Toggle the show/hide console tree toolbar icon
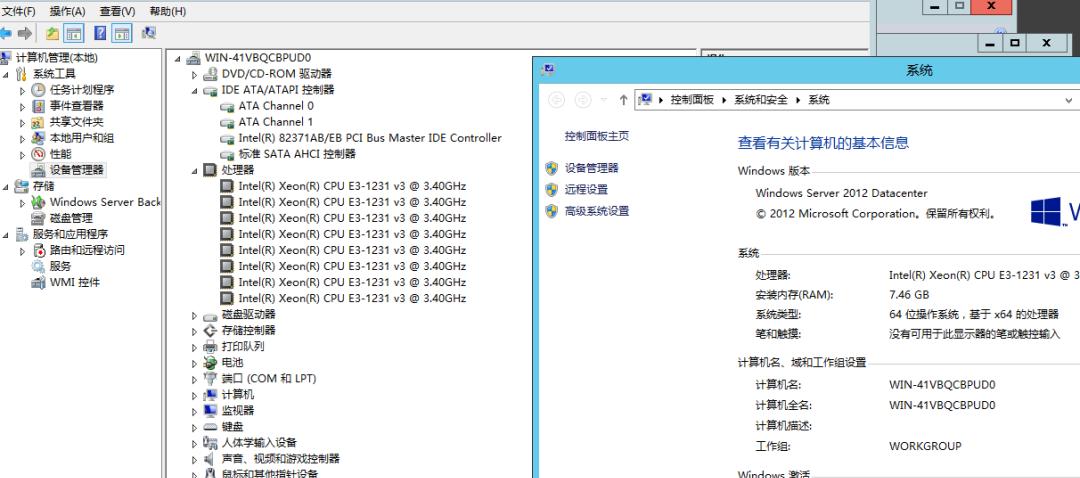1080x478 pixels. click(74, 33)
